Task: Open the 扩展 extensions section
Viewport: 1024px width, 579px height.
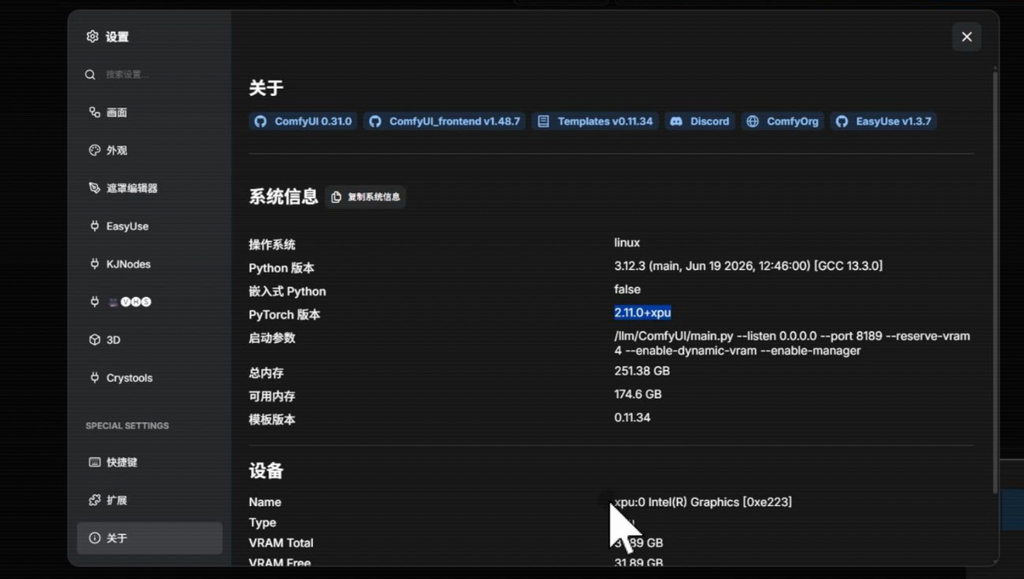Action: [150, 500]
